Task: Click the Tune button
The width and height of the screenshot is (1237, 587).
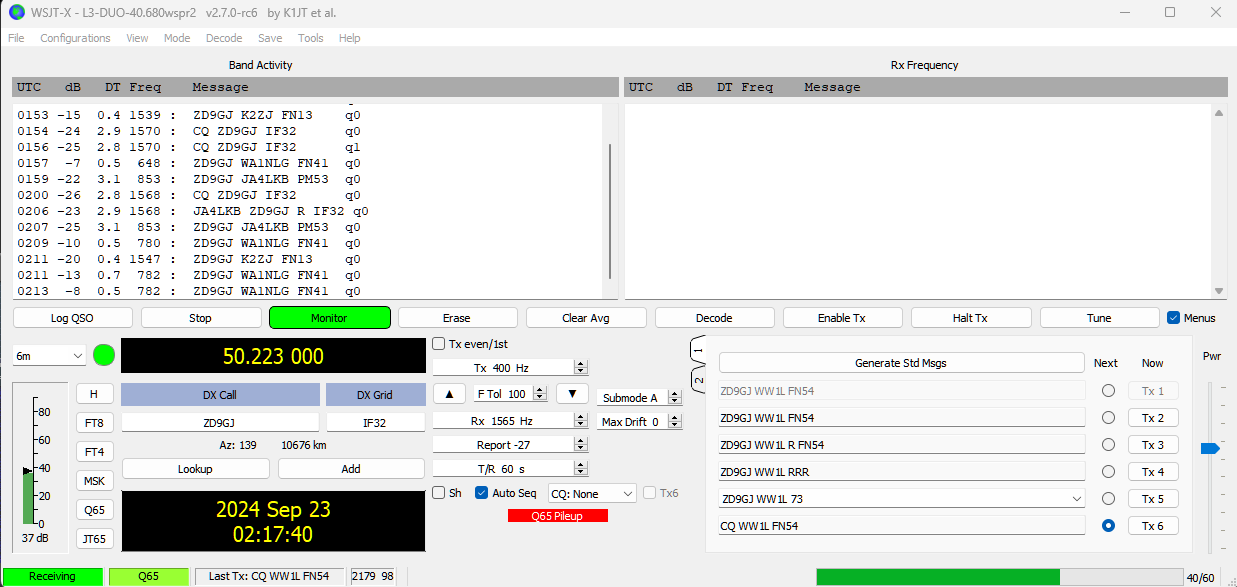Action: (1099, 318)
